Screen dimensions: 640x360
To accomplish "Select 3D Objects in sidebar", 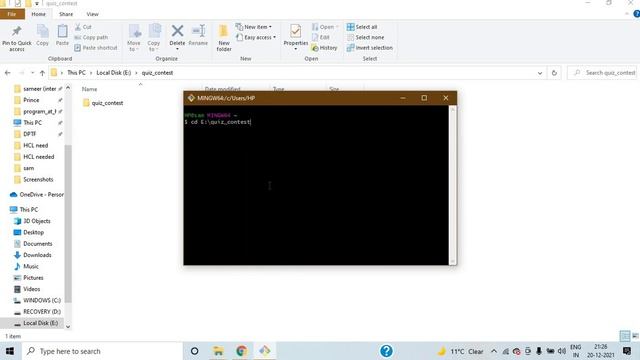I will (36, 221).
